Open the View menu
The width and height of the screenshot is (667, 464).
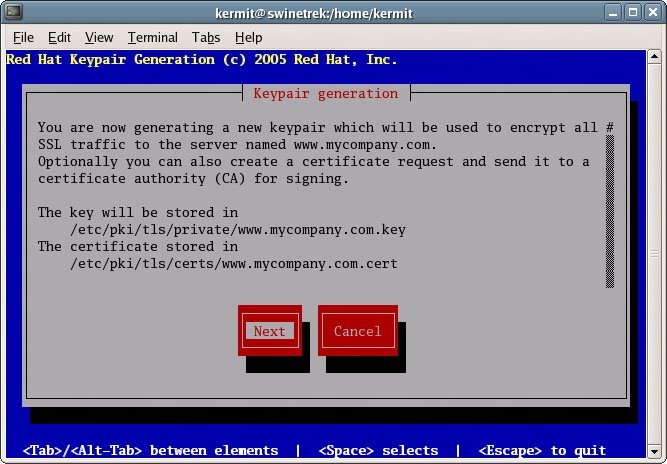(x=99, y=37)
